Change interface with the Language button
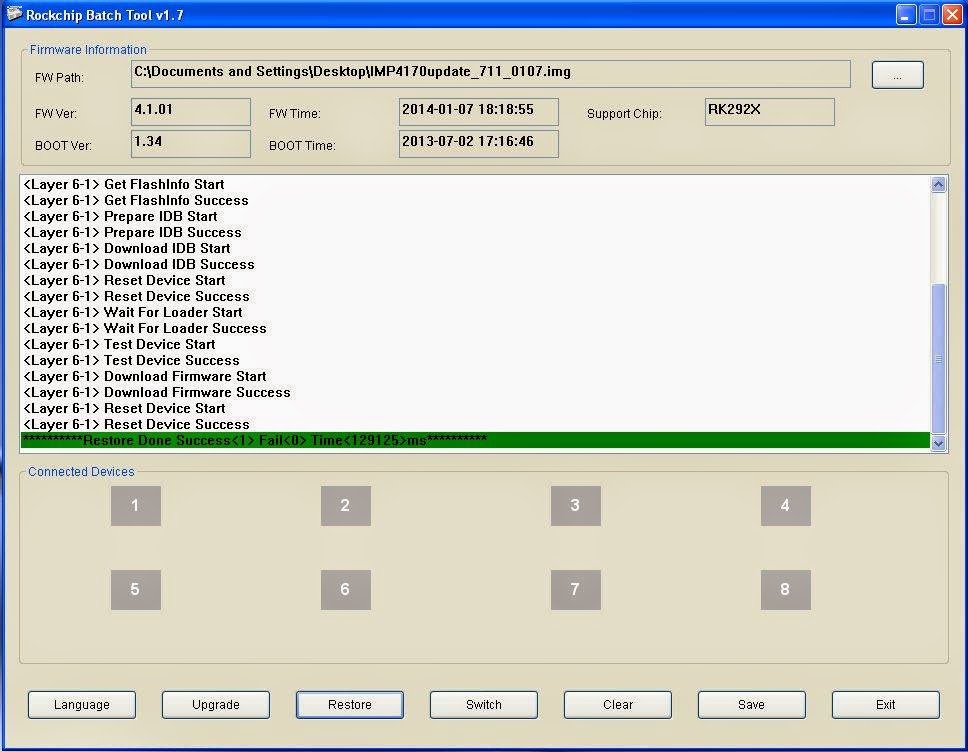This screenshot has width=968, height=752. point(81,704)
